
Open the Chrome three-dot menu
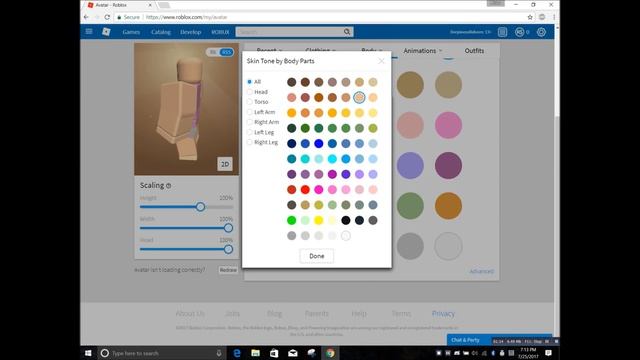(x=554, y=17)
